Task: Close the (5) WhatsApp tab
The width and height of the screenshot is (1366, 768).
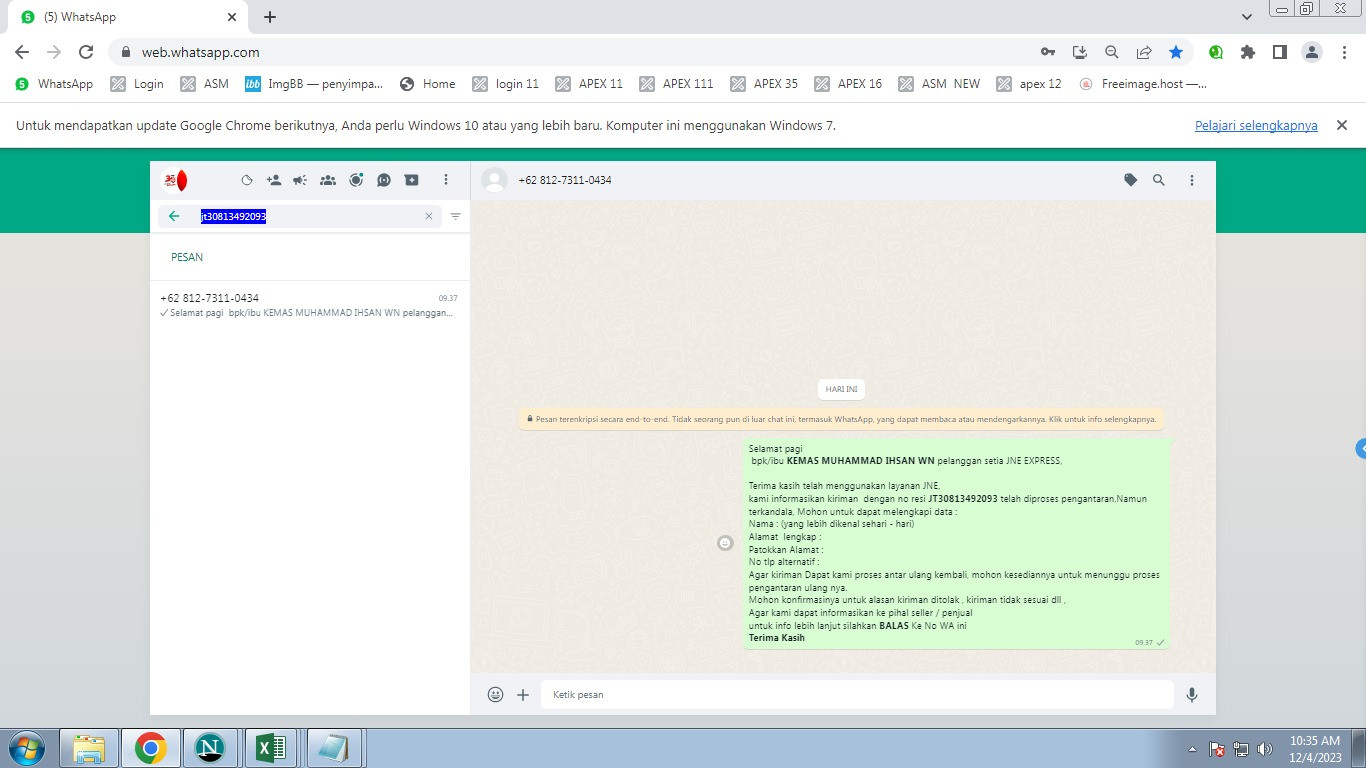Action: [x=232, y=17]
